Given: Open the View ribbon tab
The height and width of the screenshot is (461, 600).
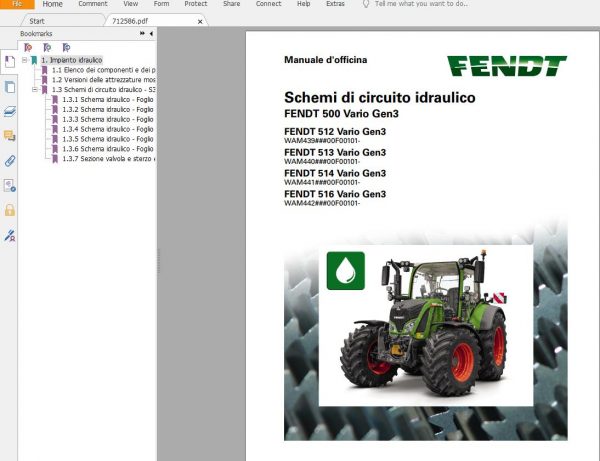Looking at the screenshot, I should click(x=130, y=4).
